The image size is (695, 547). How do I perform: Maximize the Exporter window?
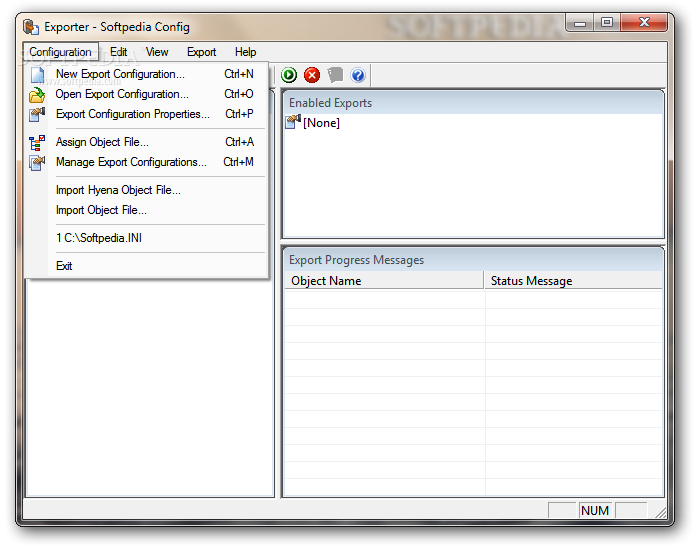click(607, 23)
